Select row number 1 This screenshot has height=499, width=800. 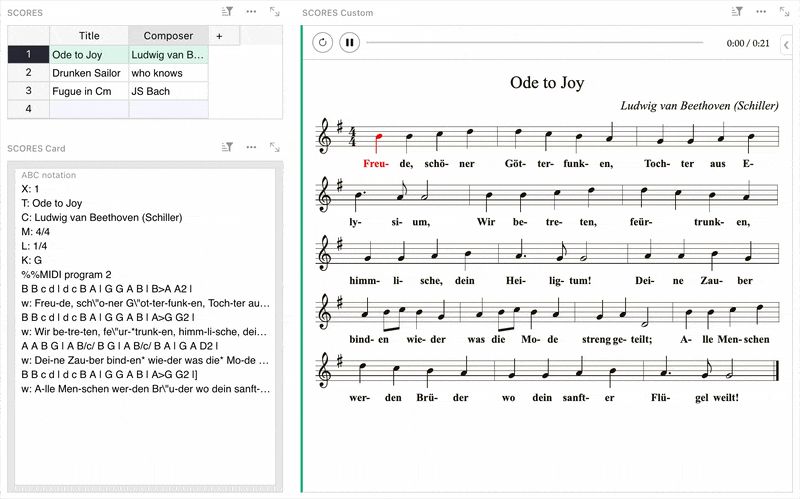(29, 54)
